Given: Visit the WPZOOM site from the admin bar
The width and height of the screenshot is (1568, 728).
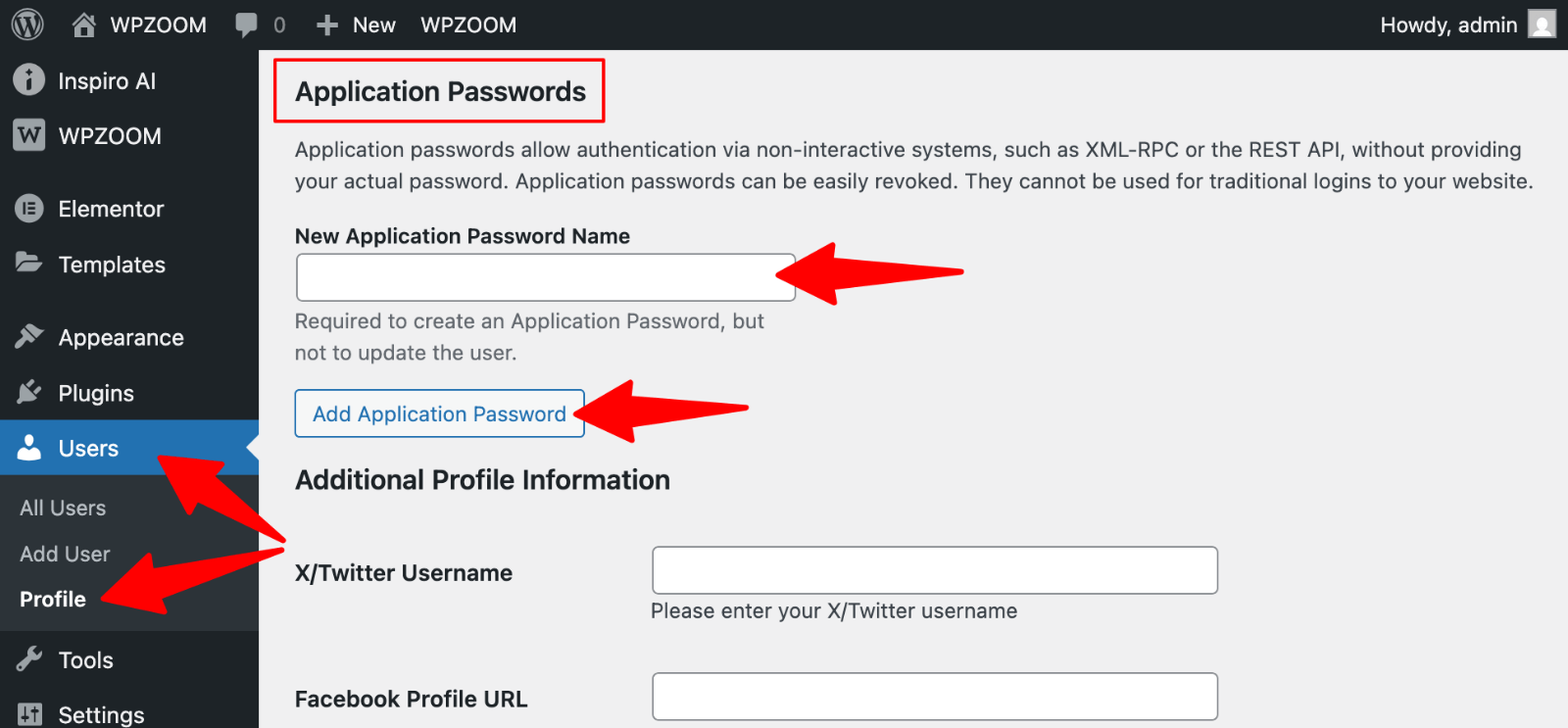Looking at the screenshot, I should tap(468, 24).
